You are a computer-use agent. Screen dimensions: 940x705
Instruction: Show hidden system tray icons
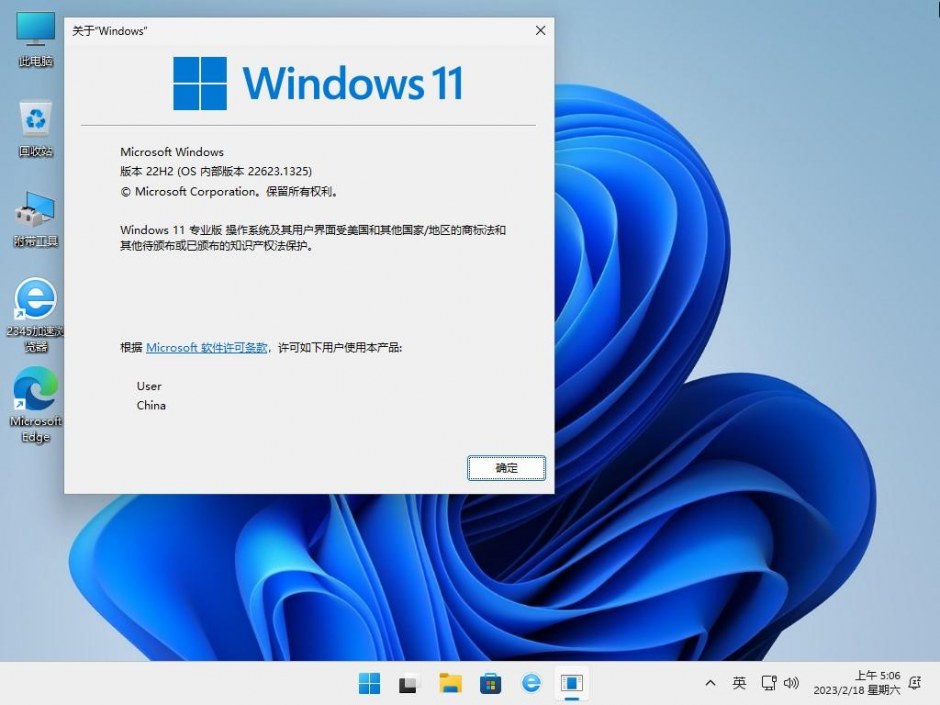click(x=710, y=683)
